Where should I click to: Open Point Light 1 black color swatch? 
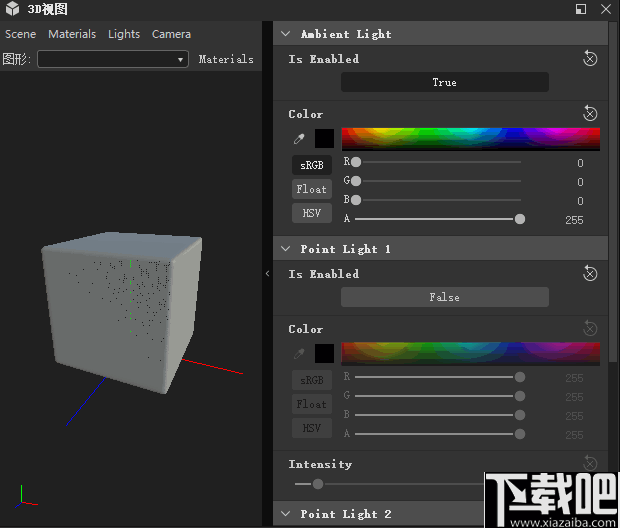[x=324, y=353]
